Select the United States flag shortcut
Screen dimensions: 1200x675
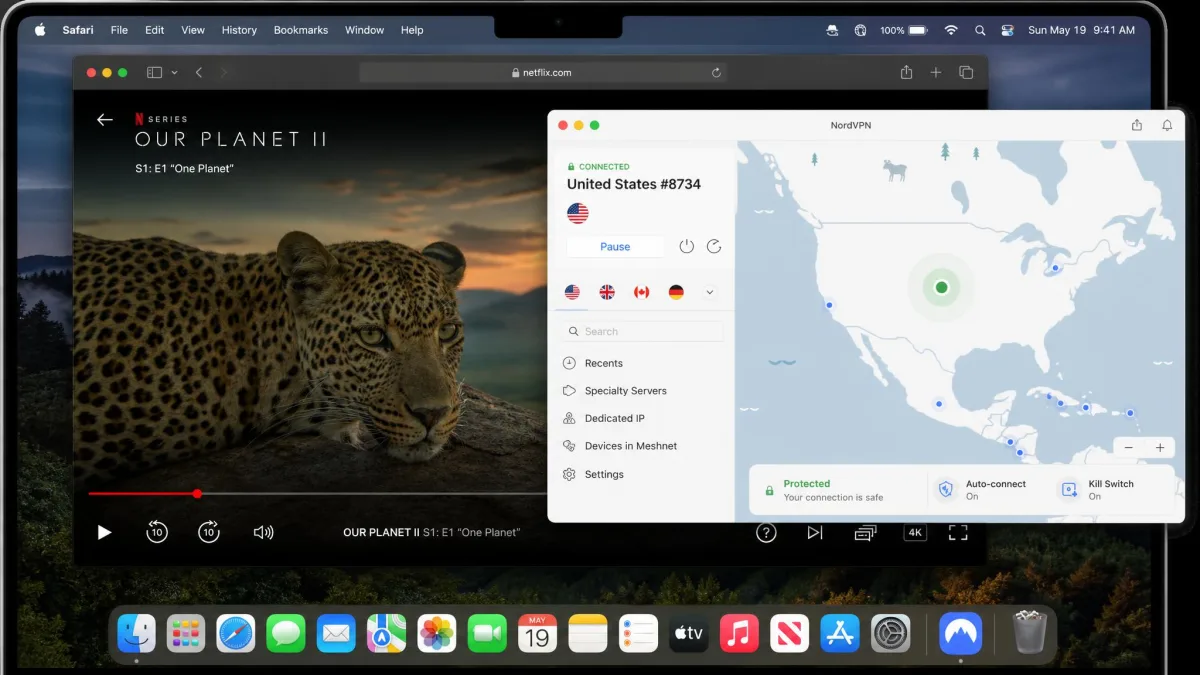tap(572, 292)
